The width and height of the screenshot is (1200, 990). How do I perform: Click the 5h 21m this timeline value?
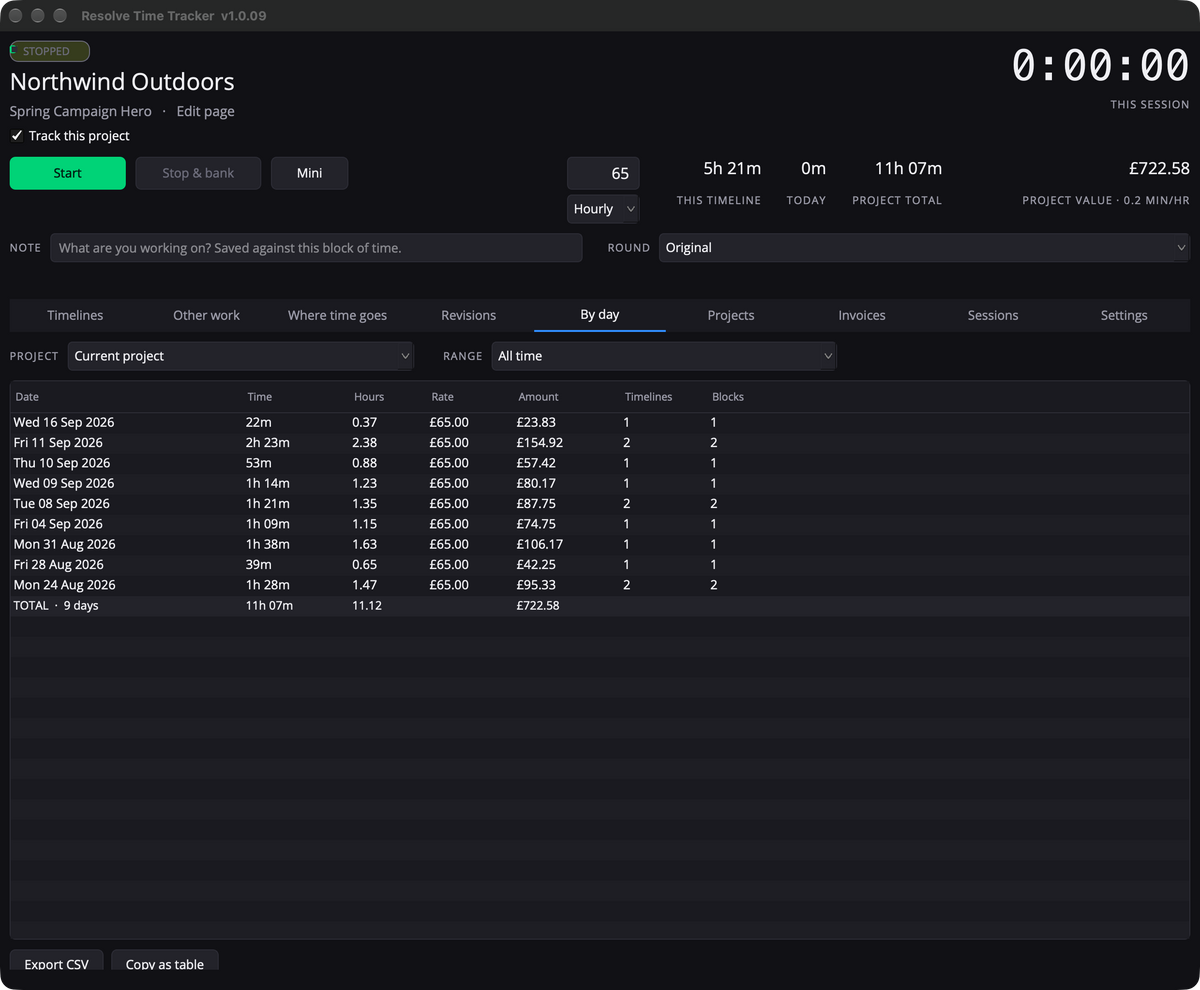click(x=732, y=168)
